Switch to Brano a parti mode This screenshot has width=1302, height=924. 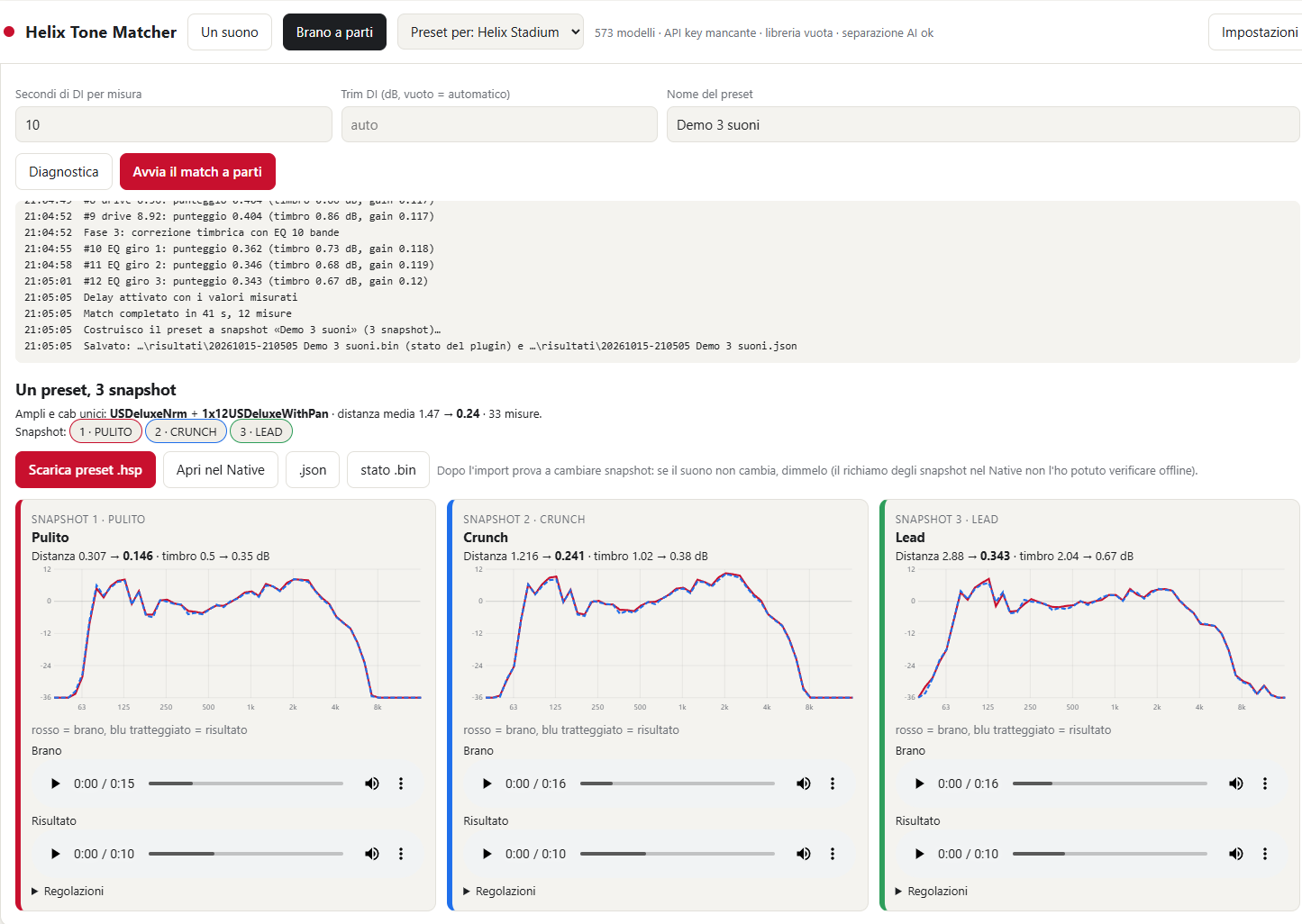[x=334, y=32]
